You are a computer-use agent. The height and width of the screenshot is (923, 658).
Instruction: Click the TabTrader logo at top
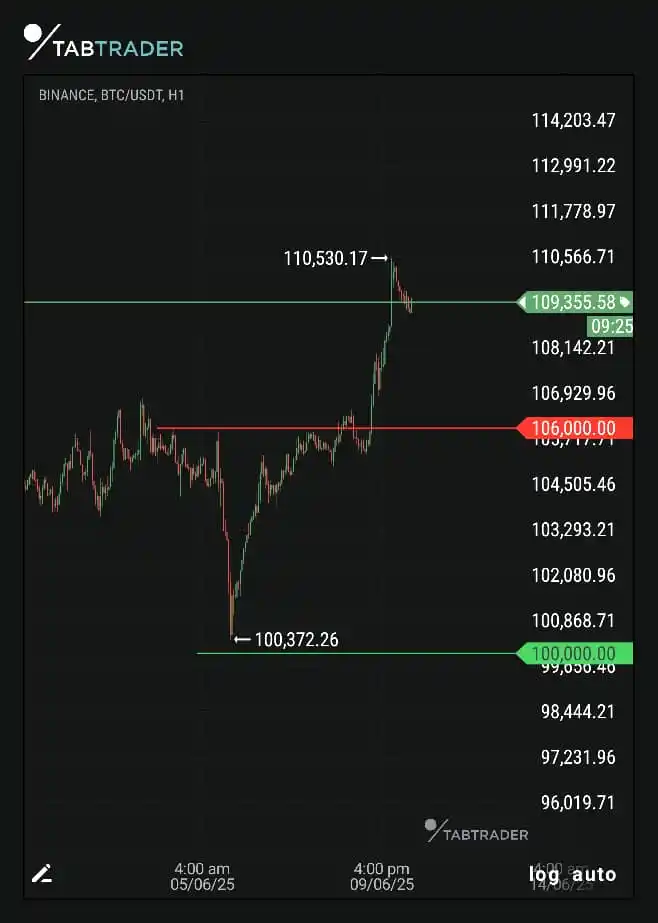(x=104, y=42)
